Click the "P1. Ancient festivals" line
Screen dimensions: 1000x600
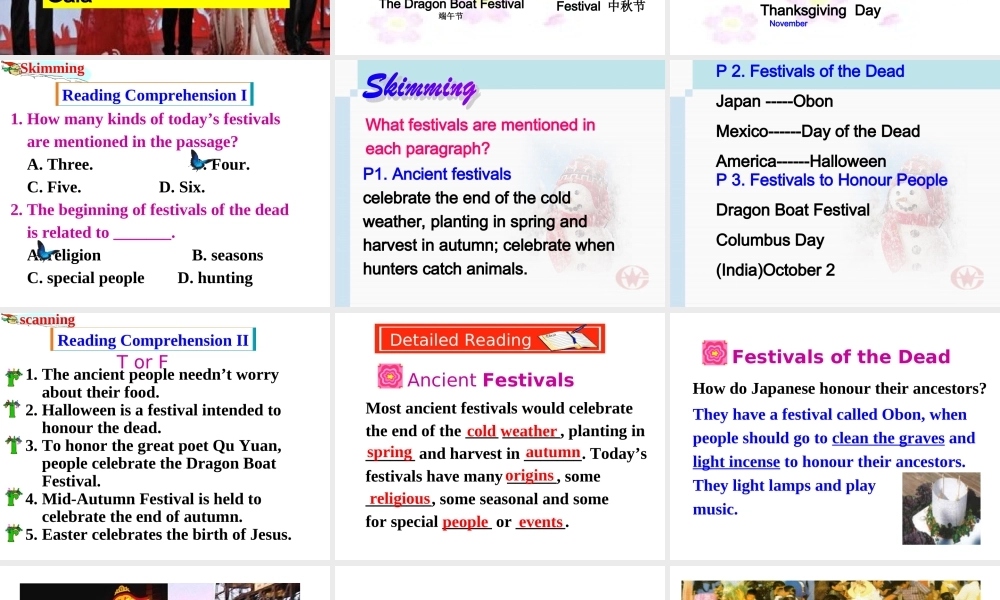pos(437,174)
